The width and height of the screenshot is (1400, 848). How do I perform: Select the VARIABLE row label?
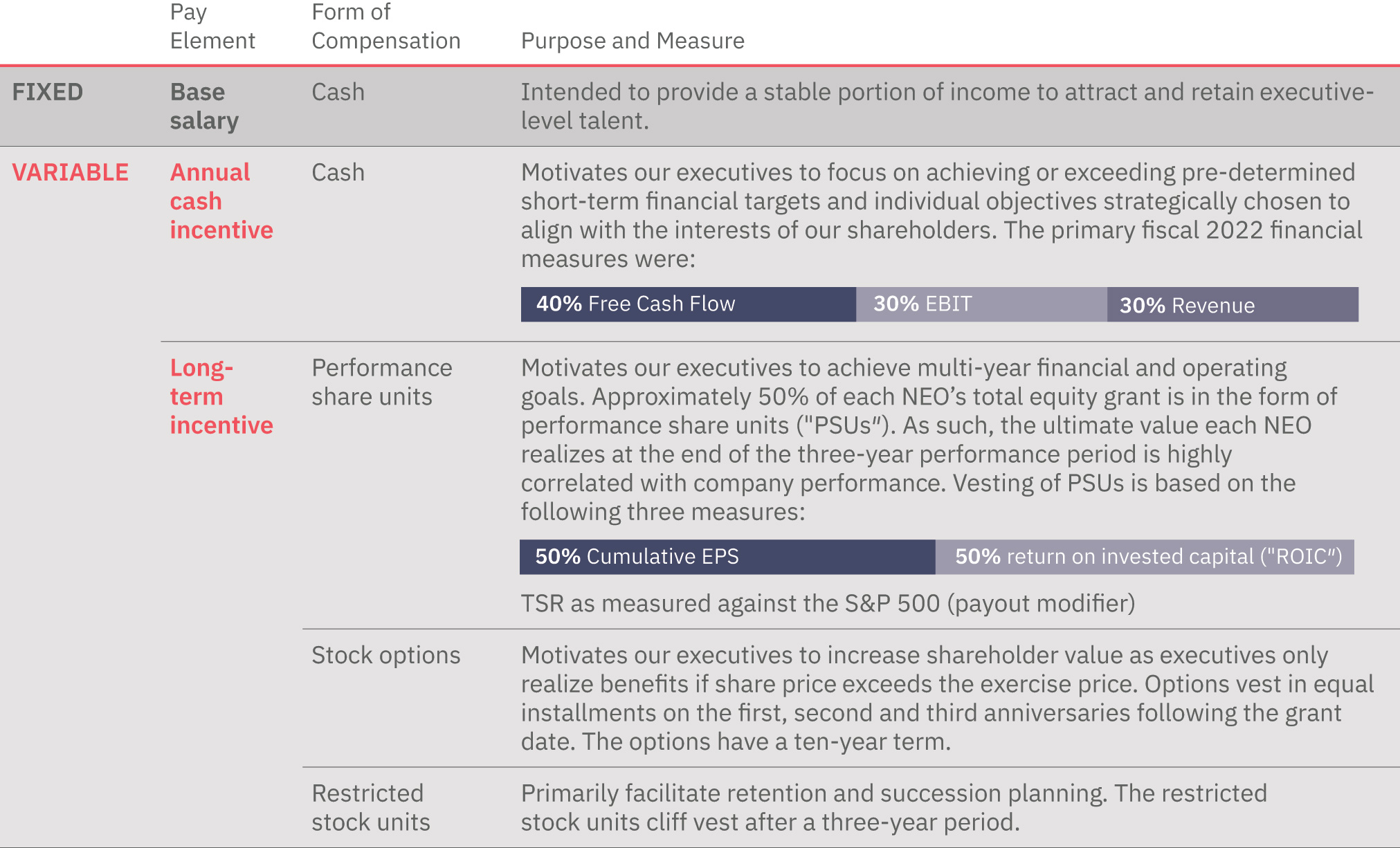(x=70, y=172)
